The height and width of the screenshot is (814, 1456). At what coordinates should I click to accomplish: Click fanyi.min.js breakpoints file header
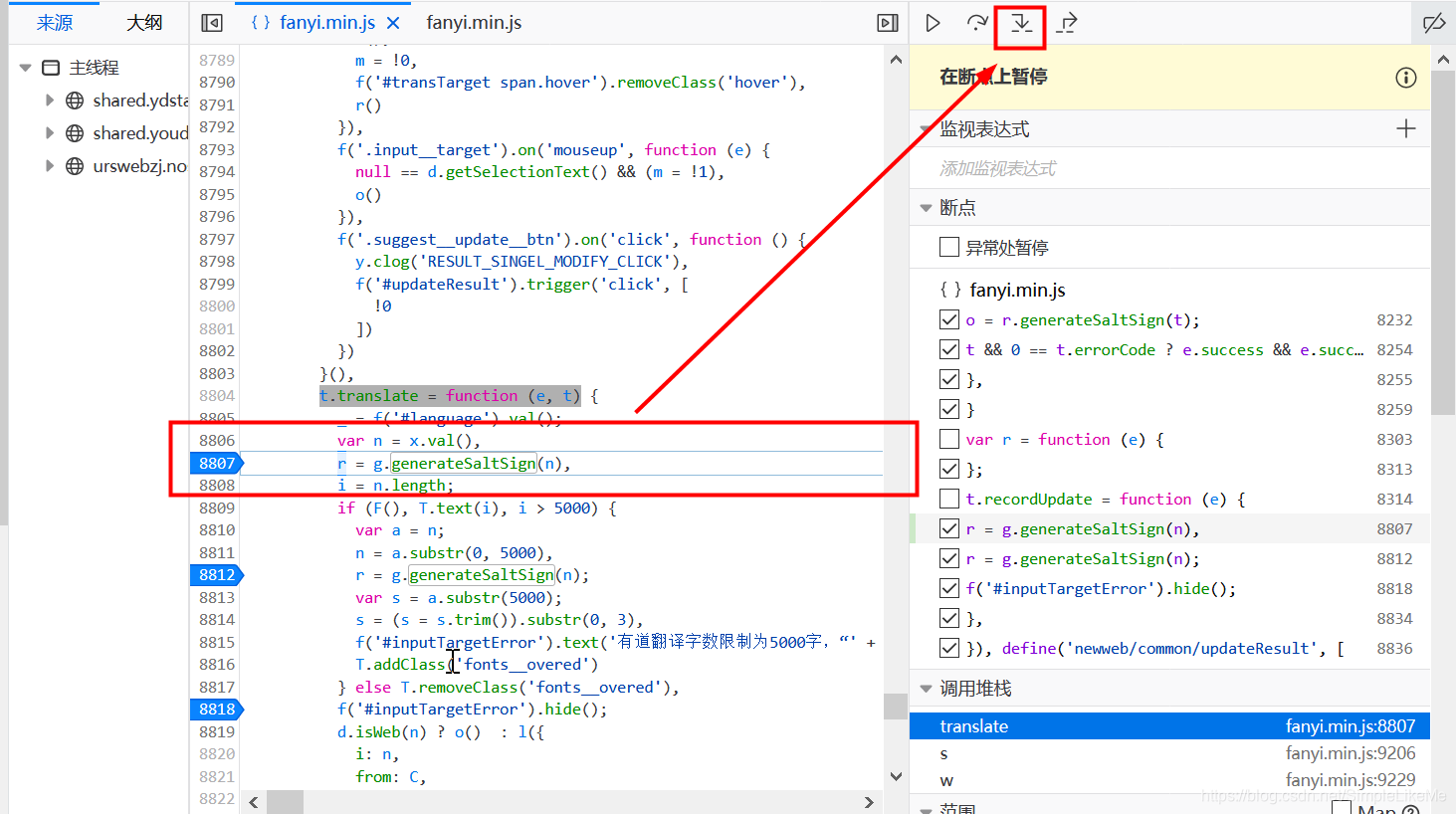pos(1017,291)
